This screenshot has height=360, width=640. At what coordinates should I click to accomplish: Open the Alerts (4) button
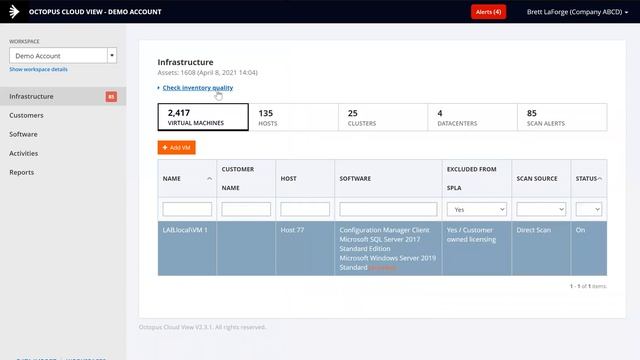[488, 12]
